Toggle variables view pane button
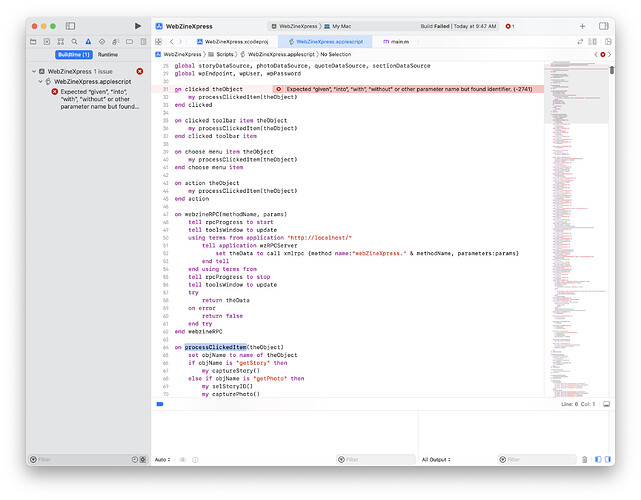 (x=598, y=460)
